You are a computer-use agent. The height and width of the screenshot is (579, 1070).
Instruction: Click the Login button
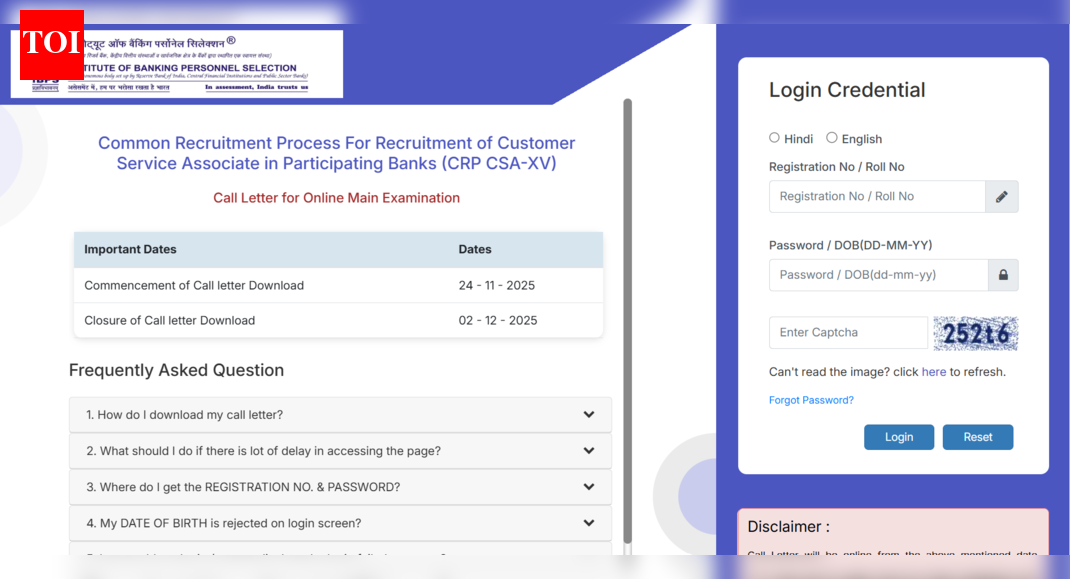coord(899,437)
